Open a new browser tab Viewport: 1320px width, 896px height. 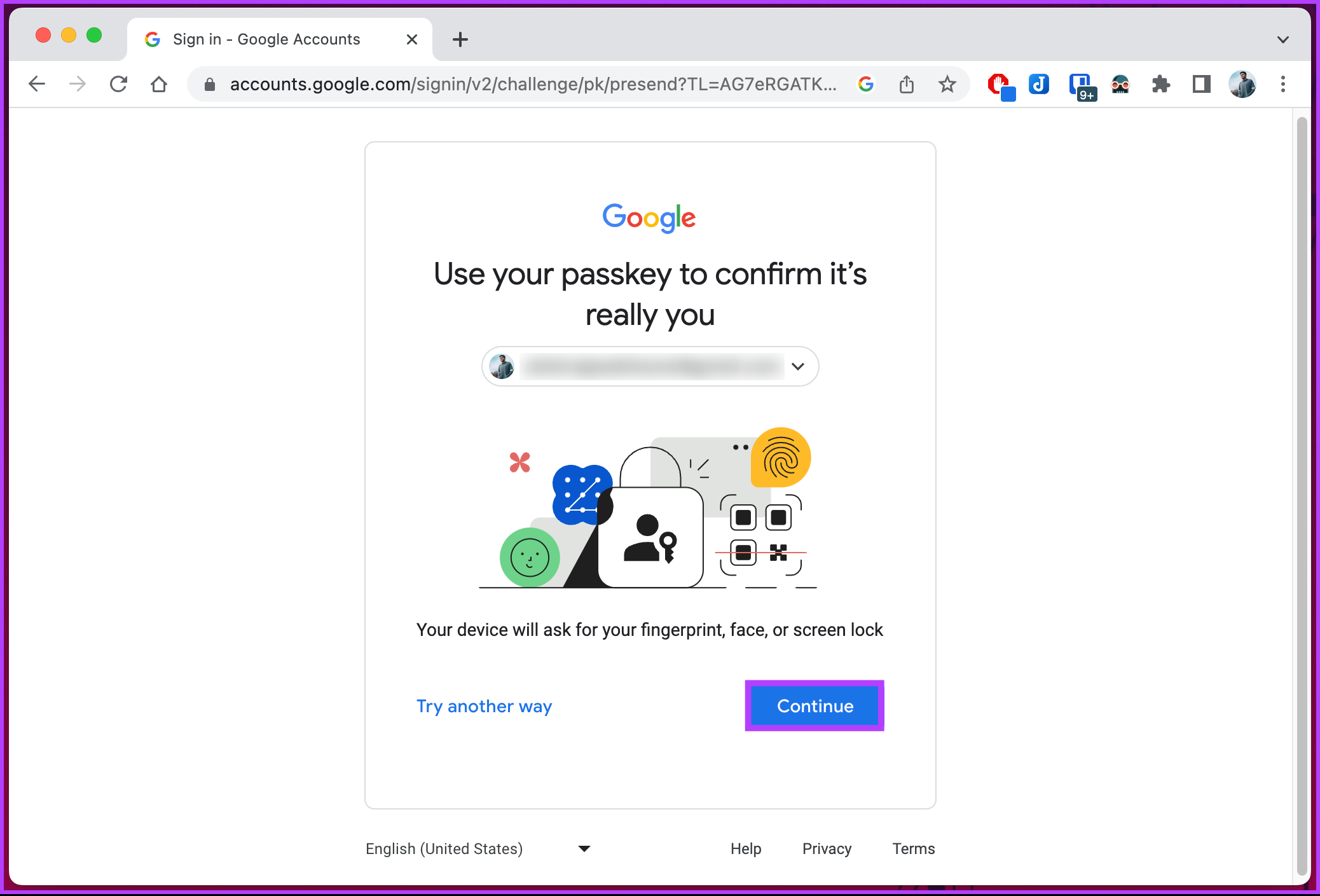click(460, 39)
